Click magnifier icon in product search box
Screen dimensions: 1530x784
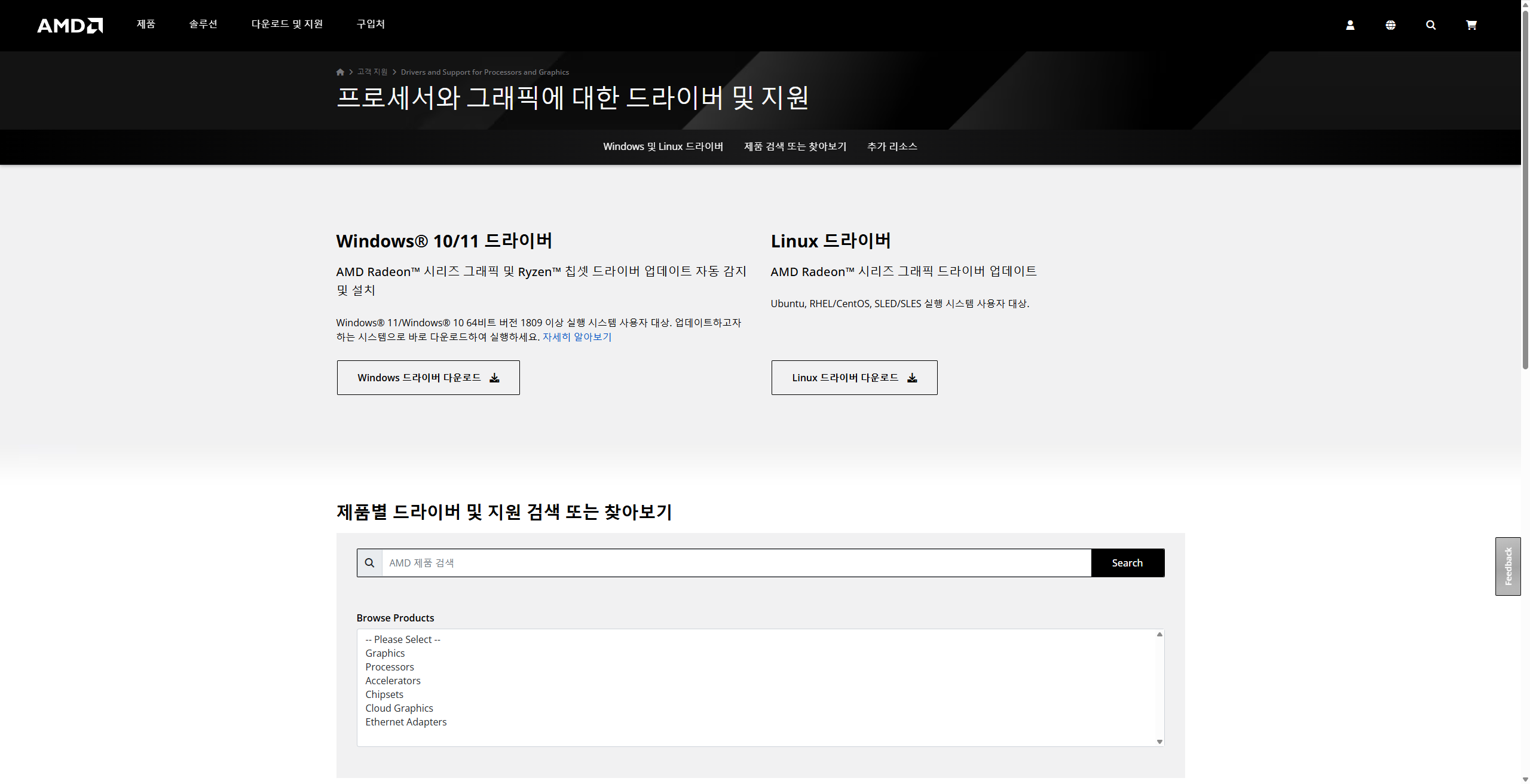(x=369, y=563)
